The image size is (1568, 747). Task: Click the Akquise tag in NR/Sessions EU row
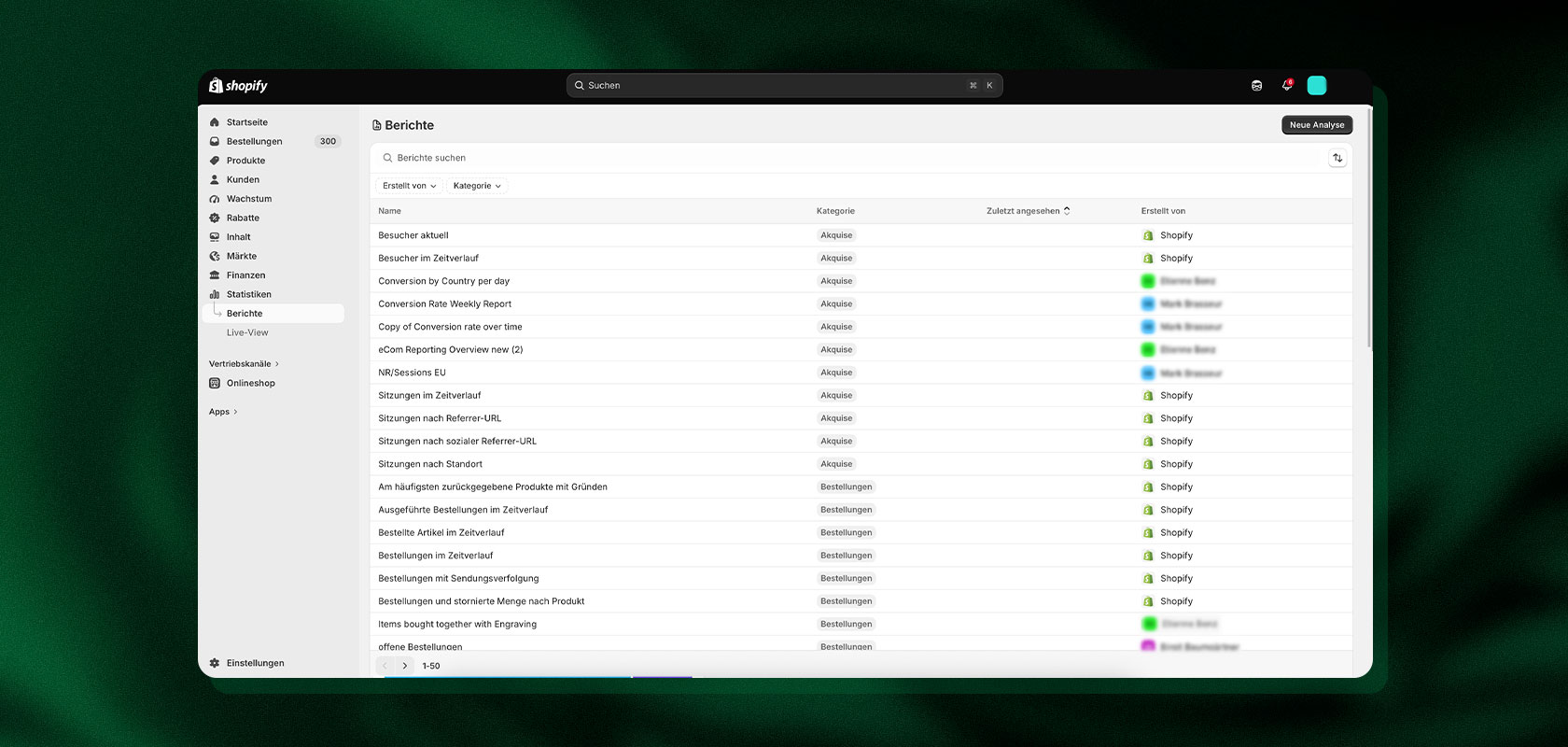(x=836, y=373)
